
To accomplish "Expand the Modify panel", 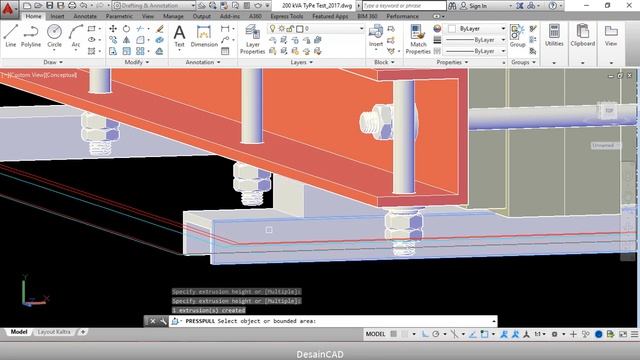I will [x=137, y=62].
